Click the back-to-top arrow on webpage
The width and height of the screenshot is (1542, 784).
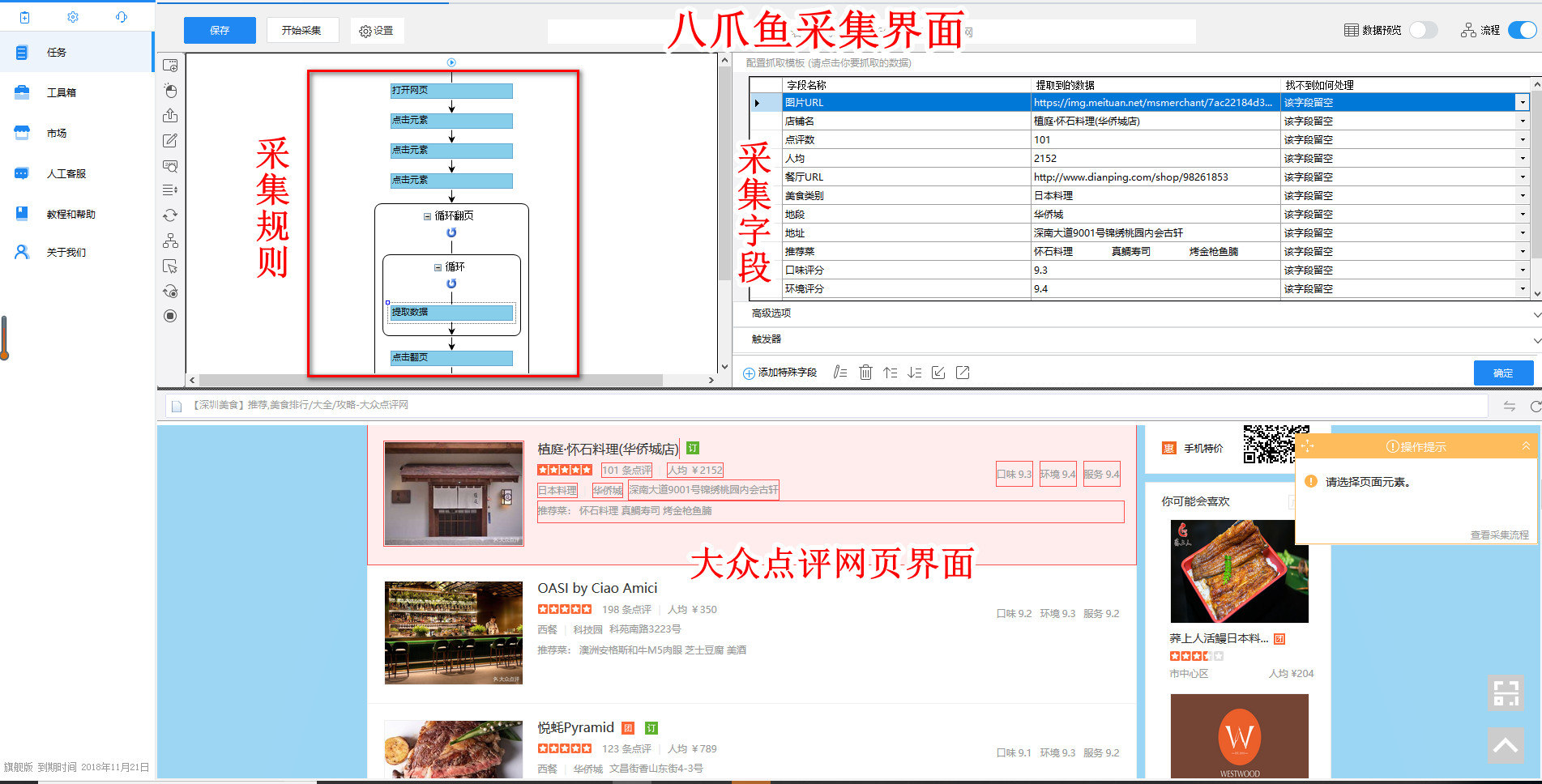(x=1506, y=745)
